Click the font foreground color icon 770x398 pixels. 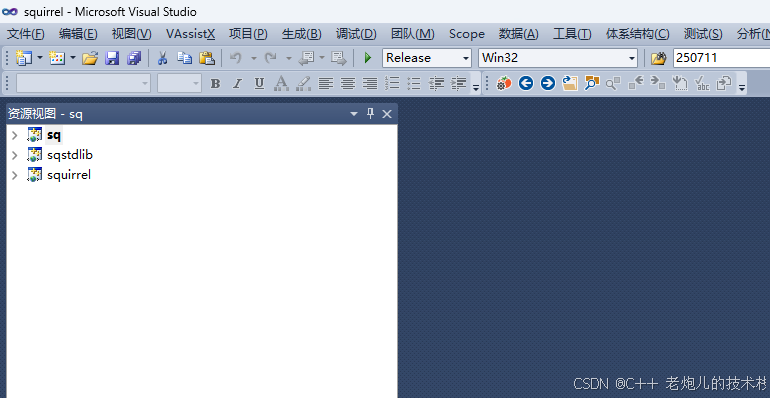tap(281, 84)
